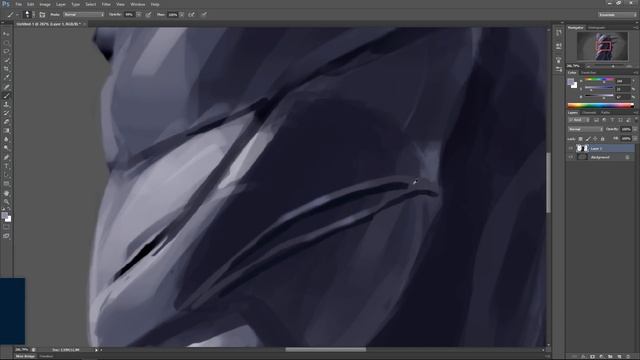Open the layer filter Kind dropdown
The height and width of the screenshot is (360, 640).
pos(579,120)
